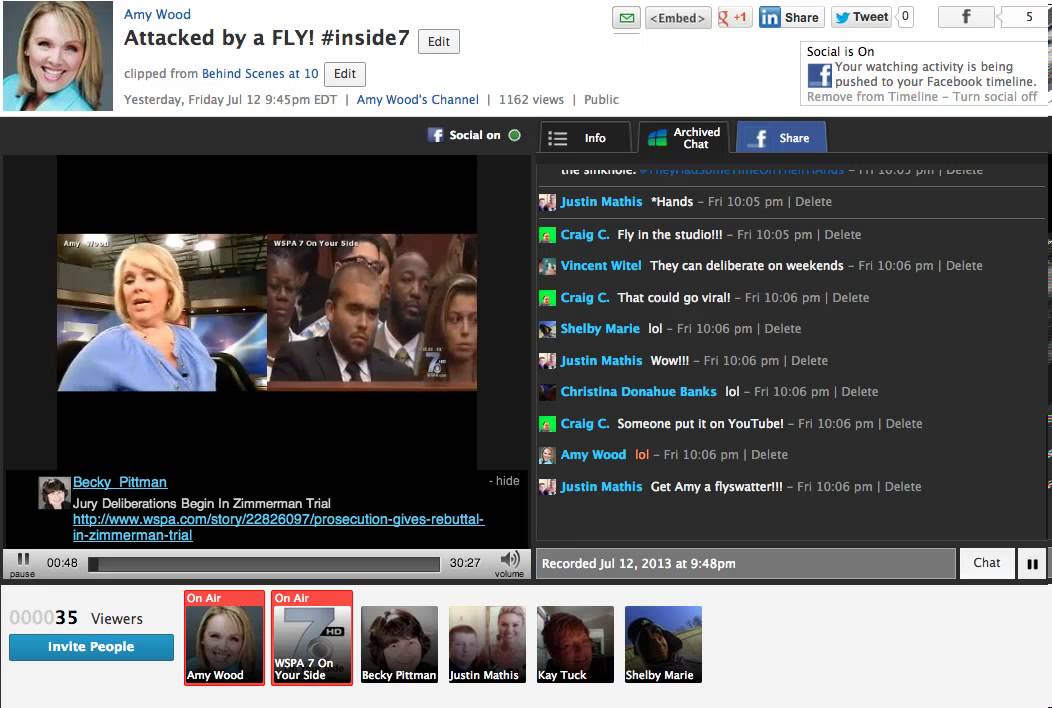Switch to the Info tab

(584, 138)
